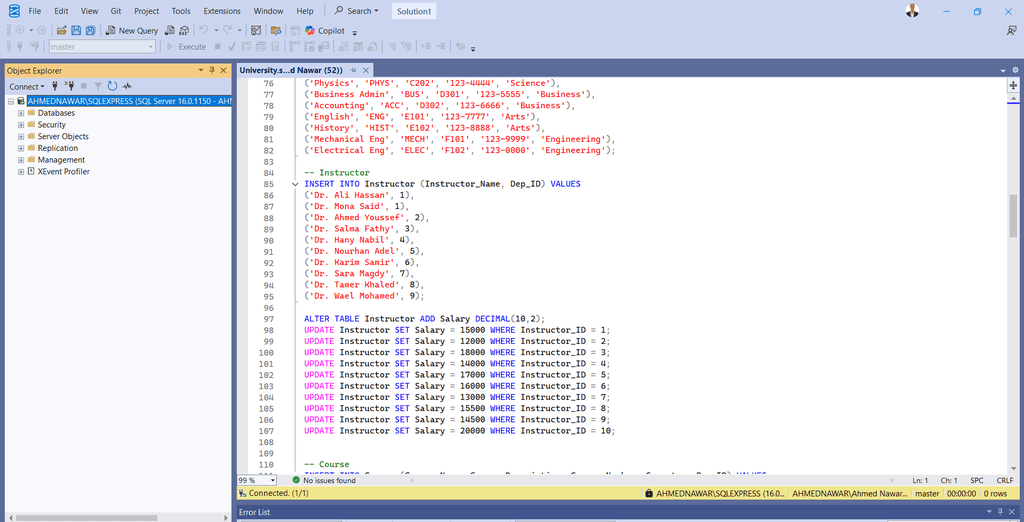This screenshot has height=522, width=1024.
Task: Open Activity Monitor icon in Object Explorer
Action: click(x=127, y=86)
